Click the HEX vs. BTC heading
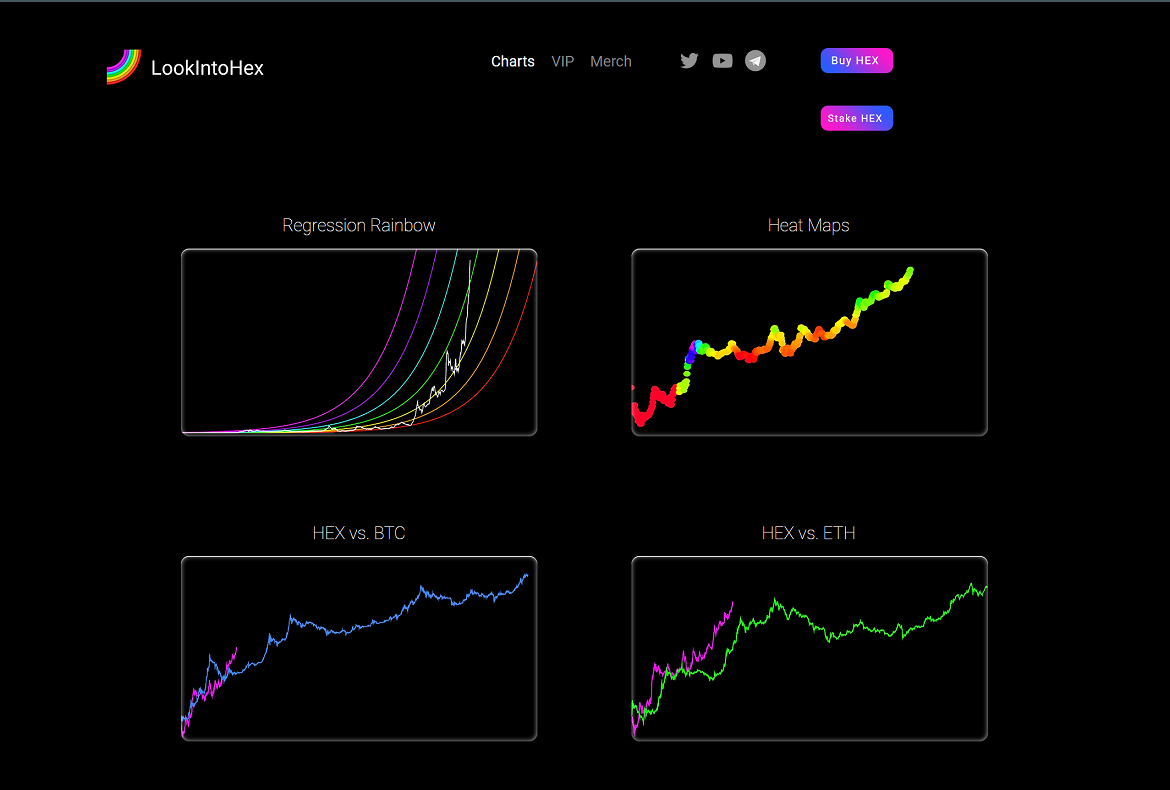The image size is (1170, 790). 359,533
